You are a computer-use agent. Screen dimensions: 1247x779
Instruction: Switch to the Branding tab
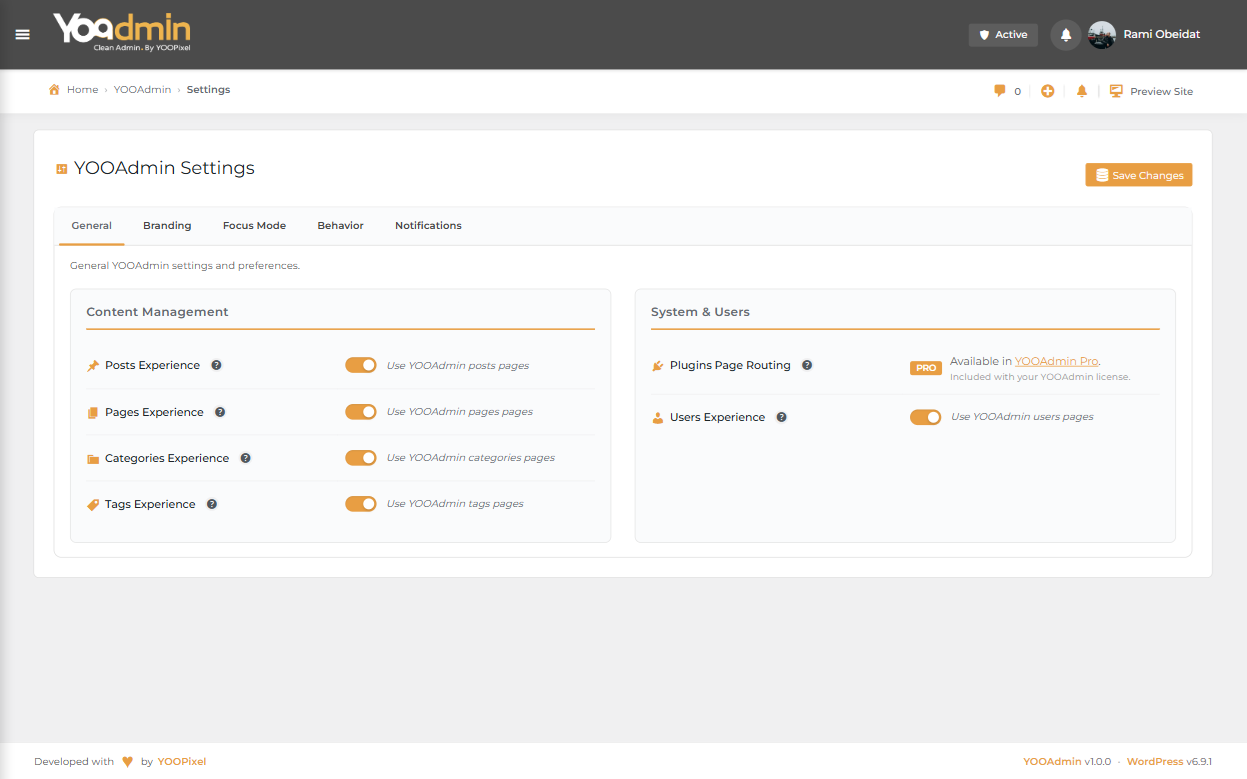coord(167,226)
